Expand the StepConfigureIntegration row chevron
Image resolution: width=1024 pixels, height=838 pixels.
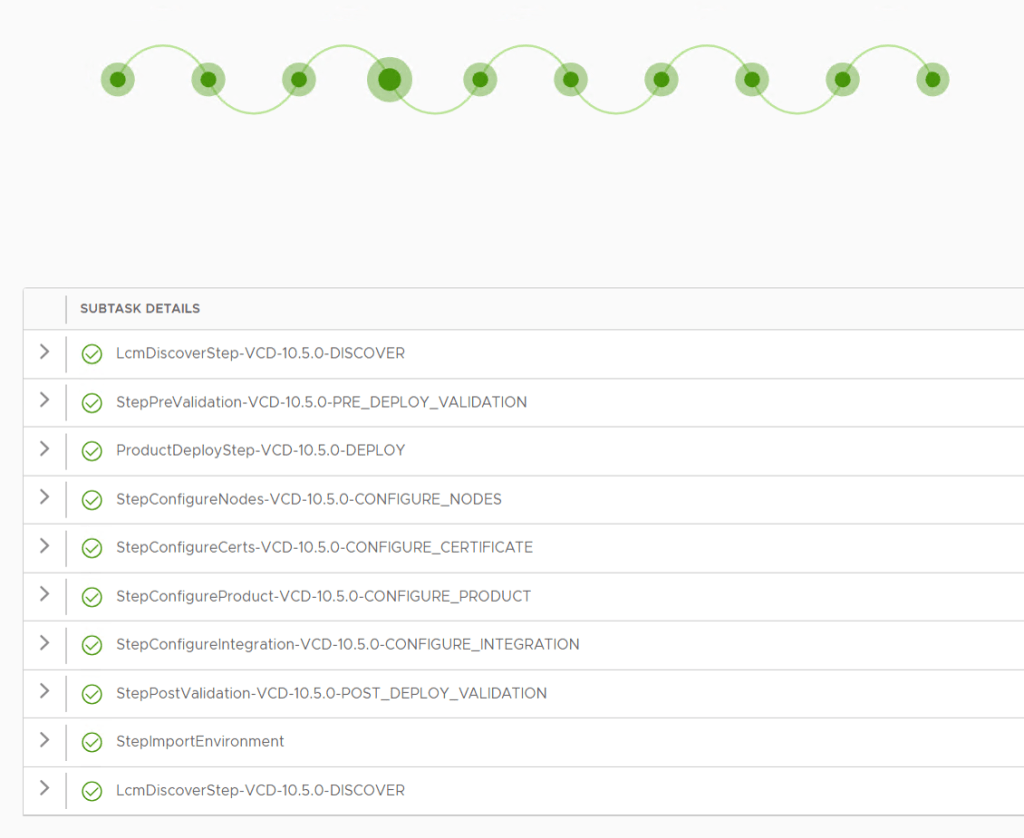click(44, 643)
